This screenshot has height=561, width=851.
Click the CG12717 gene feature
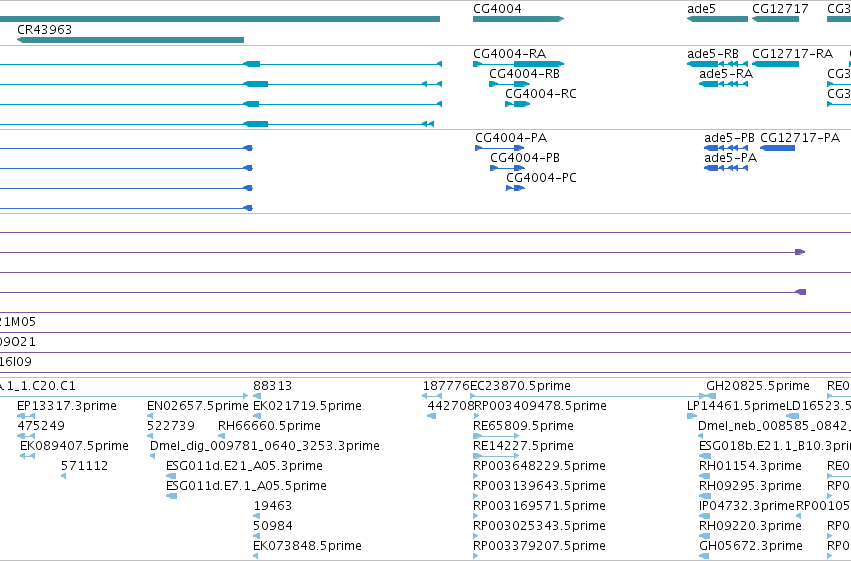pyautogui.click(x=775, y=19)
